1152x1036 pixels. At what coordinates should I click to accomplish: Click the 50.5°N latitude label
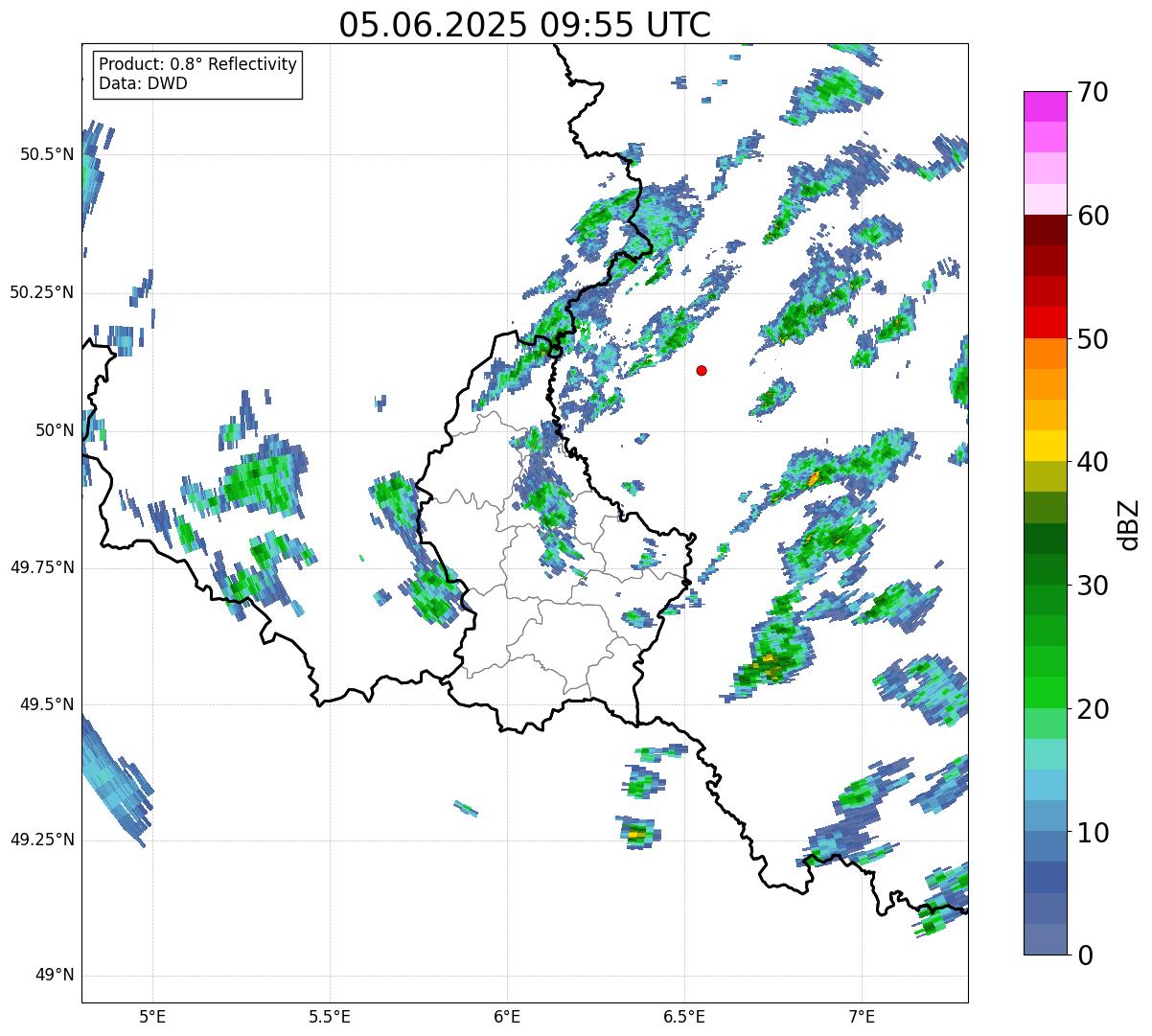(47, 154)
